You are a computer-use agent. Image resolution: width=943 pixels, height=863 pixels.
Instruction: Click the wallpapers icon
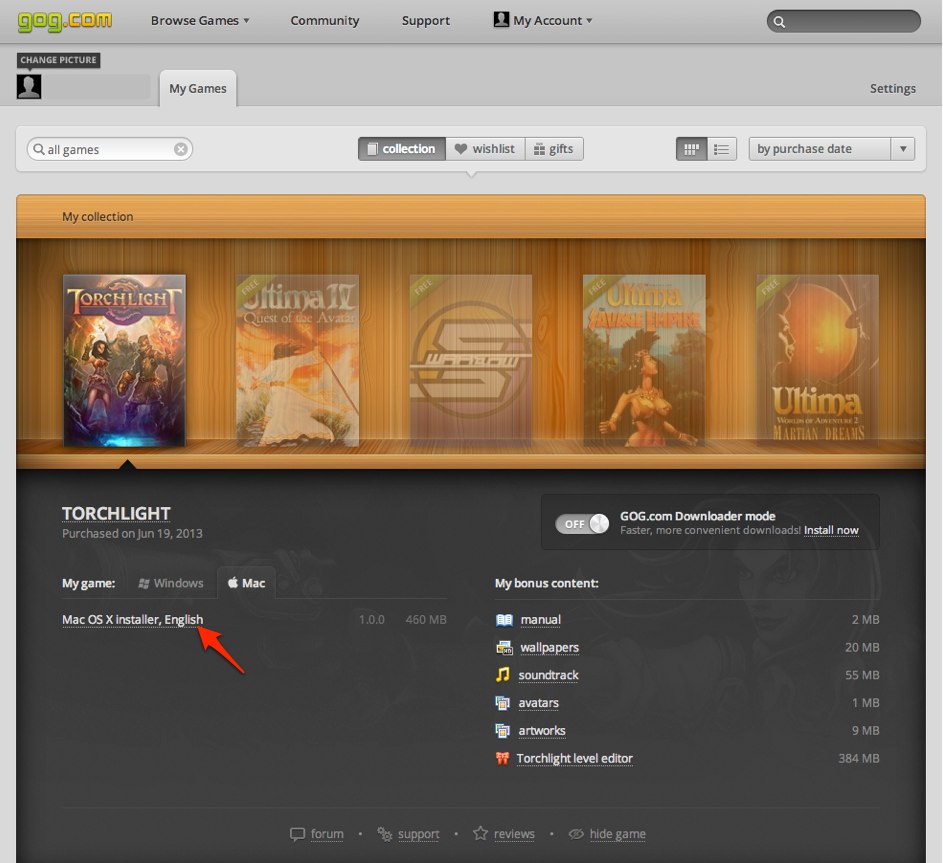504,648
